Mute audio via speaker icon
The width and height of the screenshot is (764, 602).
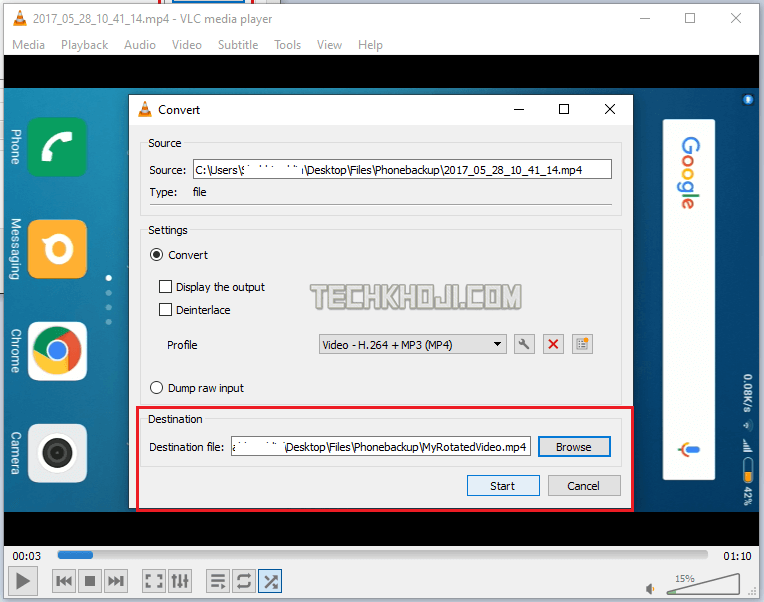click(x=650, y=589)
